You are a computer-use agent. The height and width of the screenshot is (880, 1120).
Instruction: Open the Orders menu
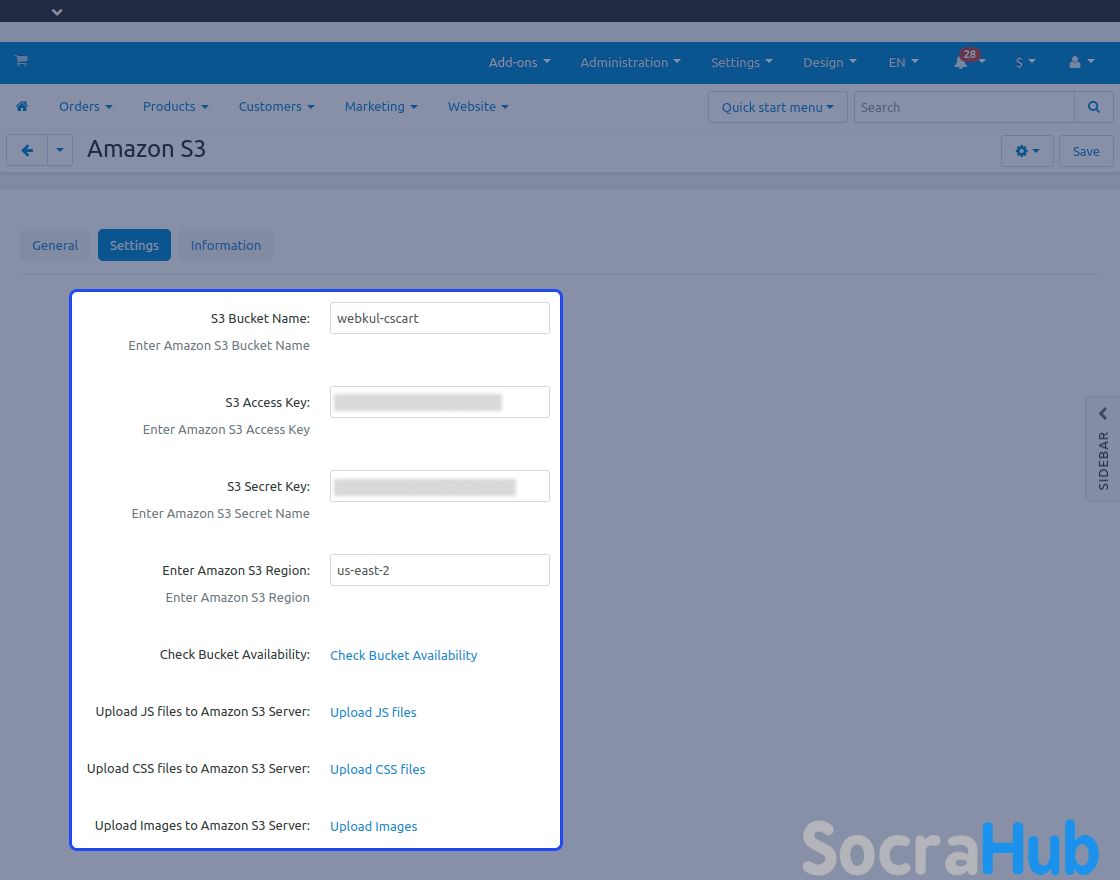[86, 106]
